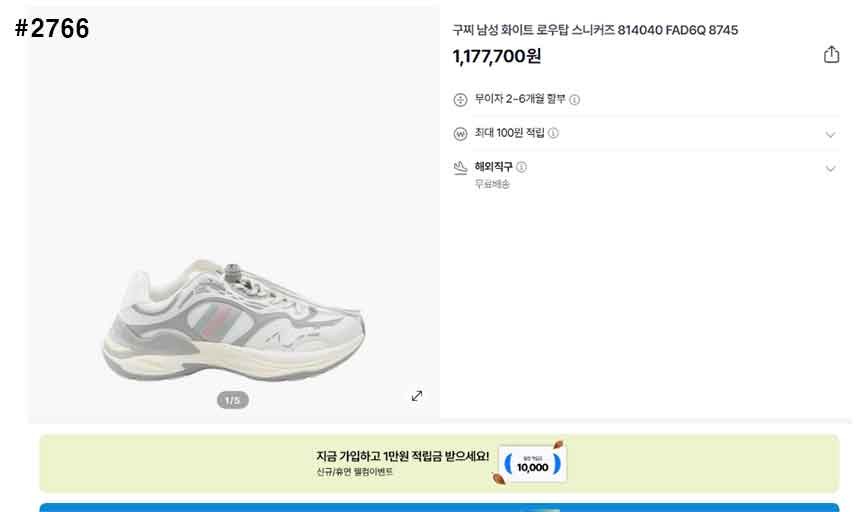860x512 pixels.
Task: Expand the 해외직구 shipping details chevron
Action: (x=830, y=168)
